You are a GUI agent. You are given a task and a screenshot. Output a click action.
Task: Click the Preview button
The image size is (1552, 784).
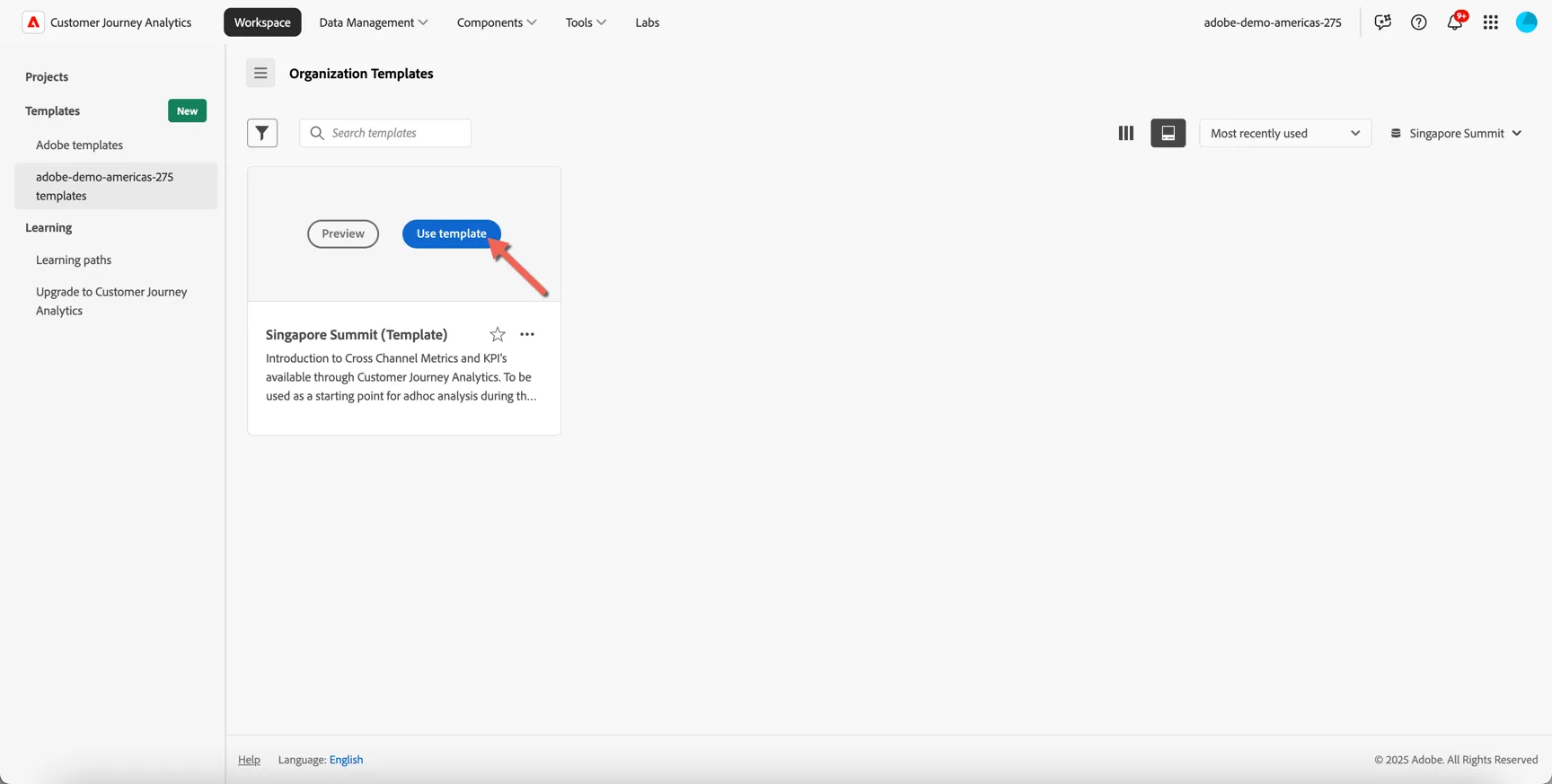click(343, 233)
